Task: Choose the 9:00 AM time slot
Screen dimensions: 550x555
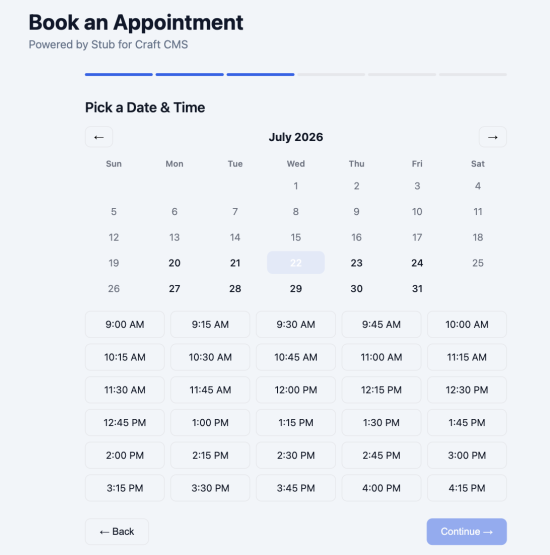Action: tap(125, 324)
